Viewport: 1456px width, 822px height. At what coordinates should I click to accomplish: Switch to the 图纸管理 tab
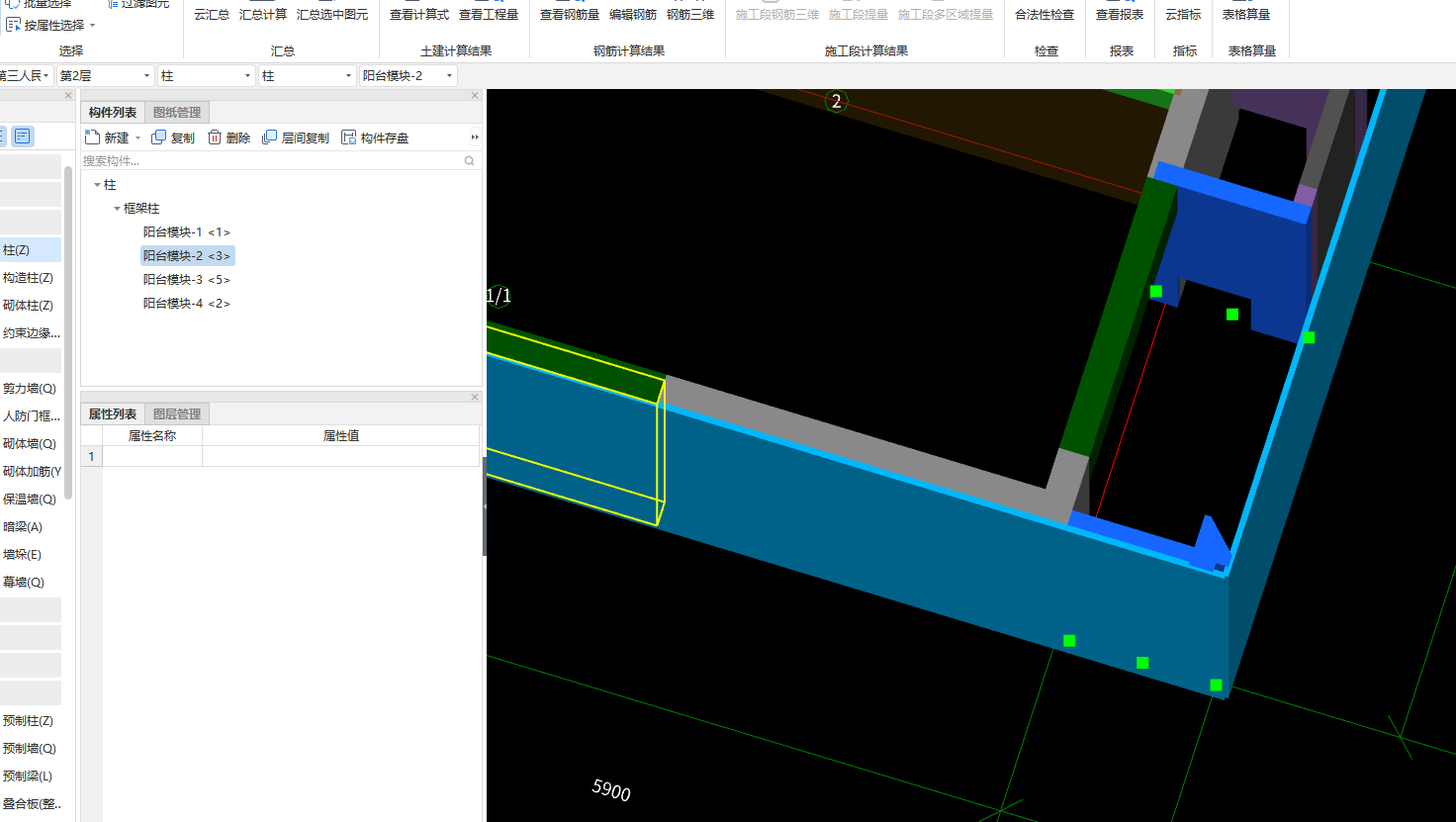[x=177, y=113]
